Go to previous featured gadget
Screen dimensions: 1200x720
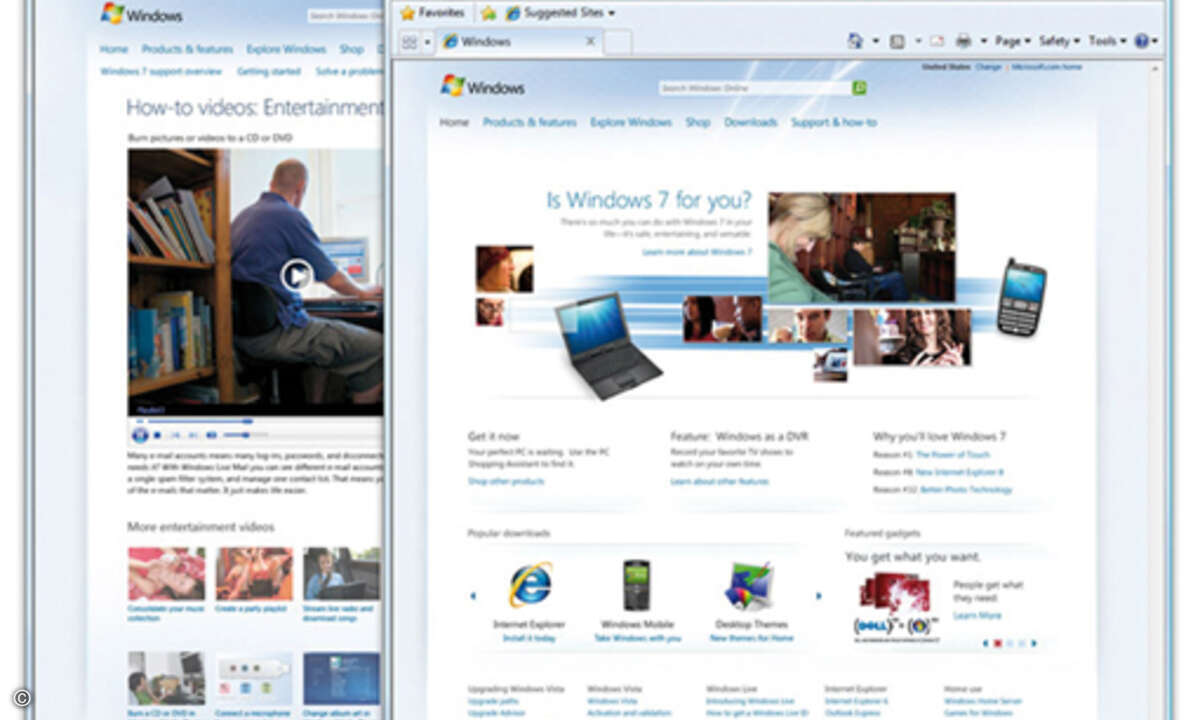click(x=984, y=643)
